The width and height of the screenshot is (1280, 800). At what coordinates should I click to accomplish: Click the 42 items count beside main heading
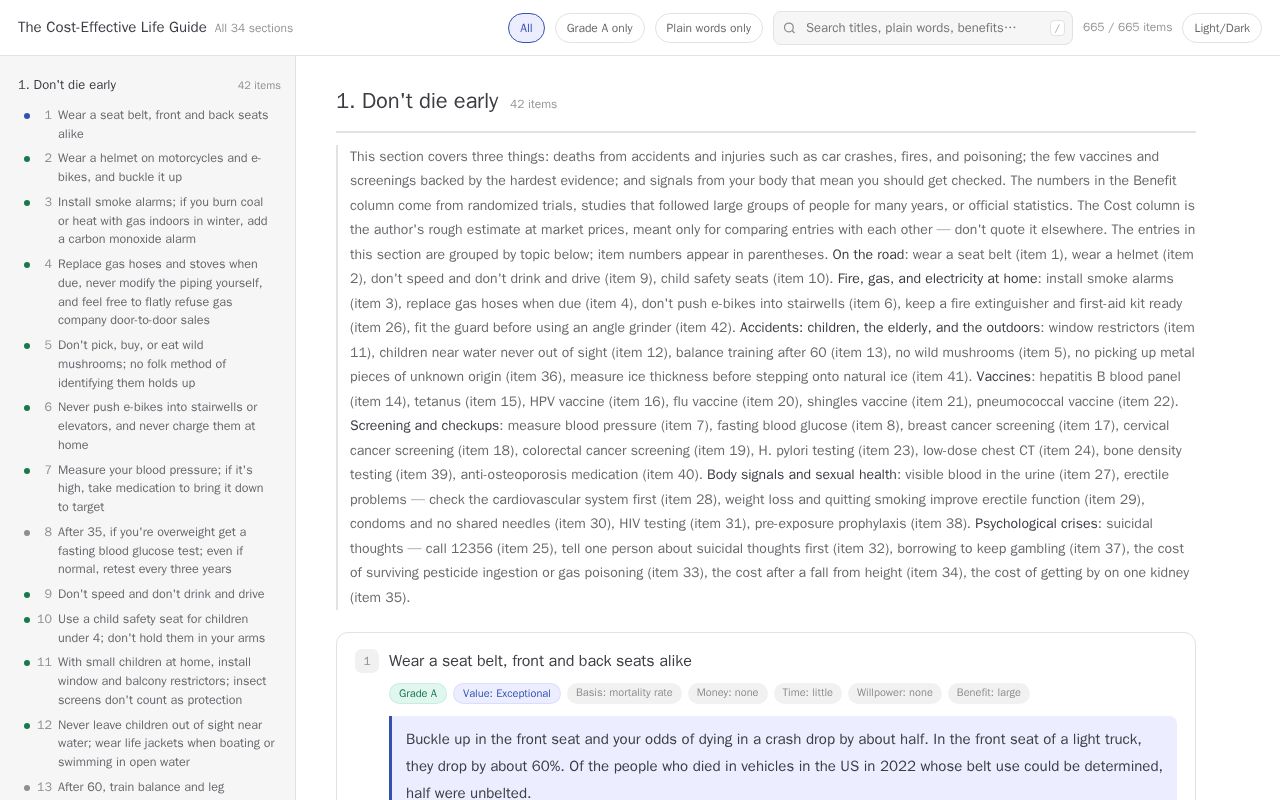(x=533, y=104)
